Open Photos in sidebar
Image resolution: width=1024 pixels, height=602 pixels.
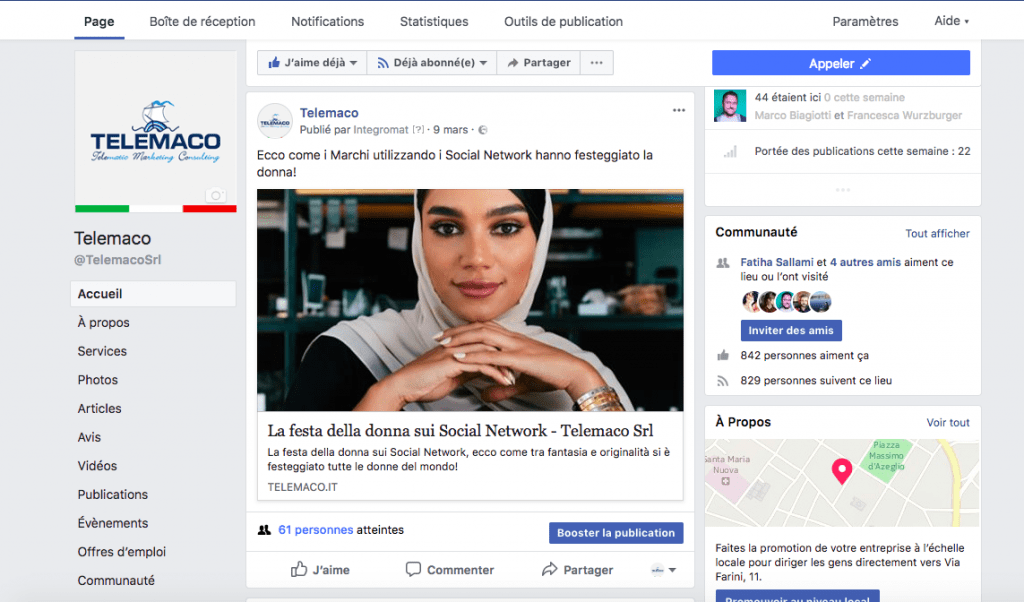(x=98, y=380)
